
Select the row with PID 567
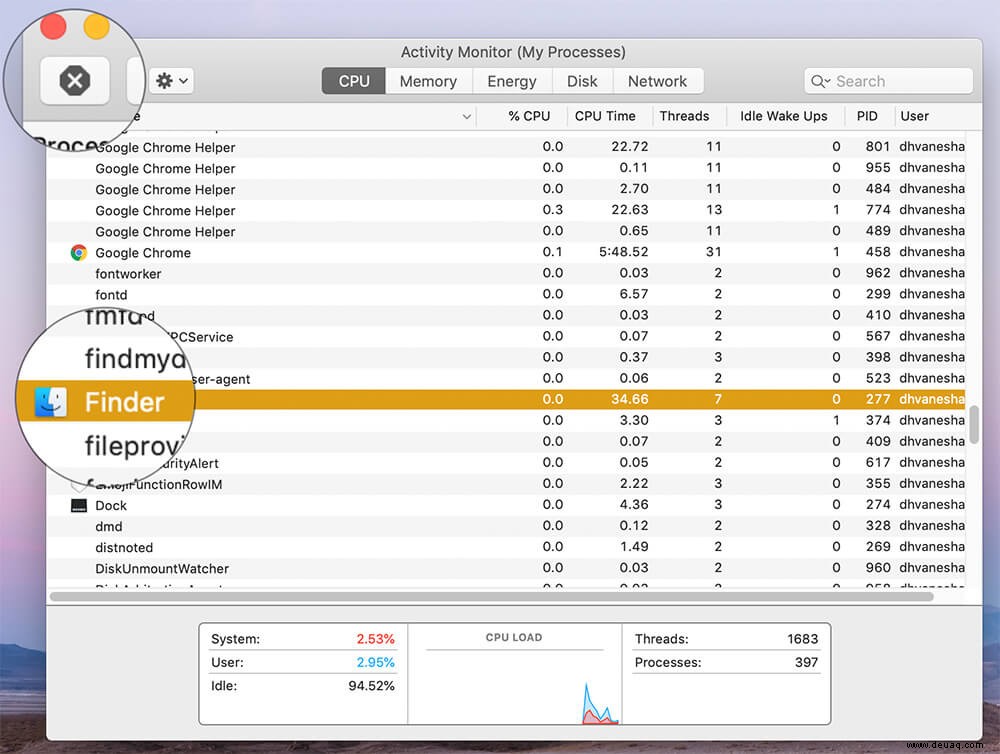(506, 336)
